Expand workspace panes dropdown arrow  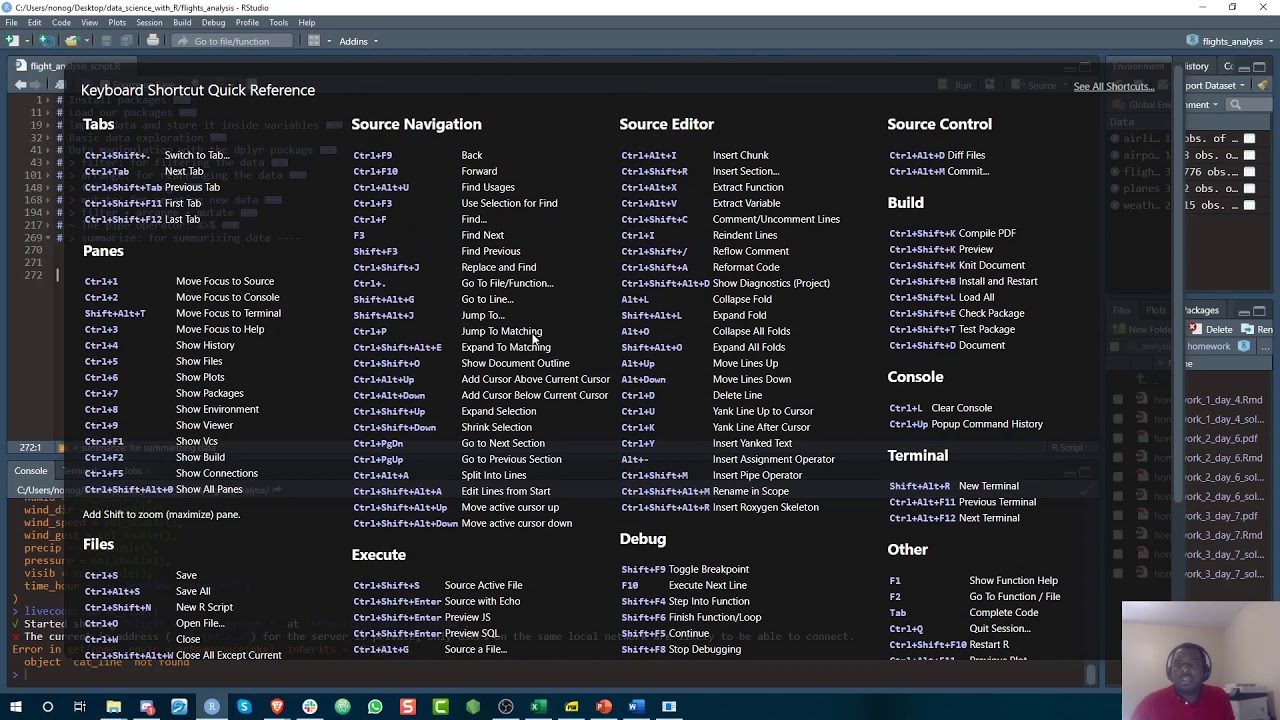point(327,41)
